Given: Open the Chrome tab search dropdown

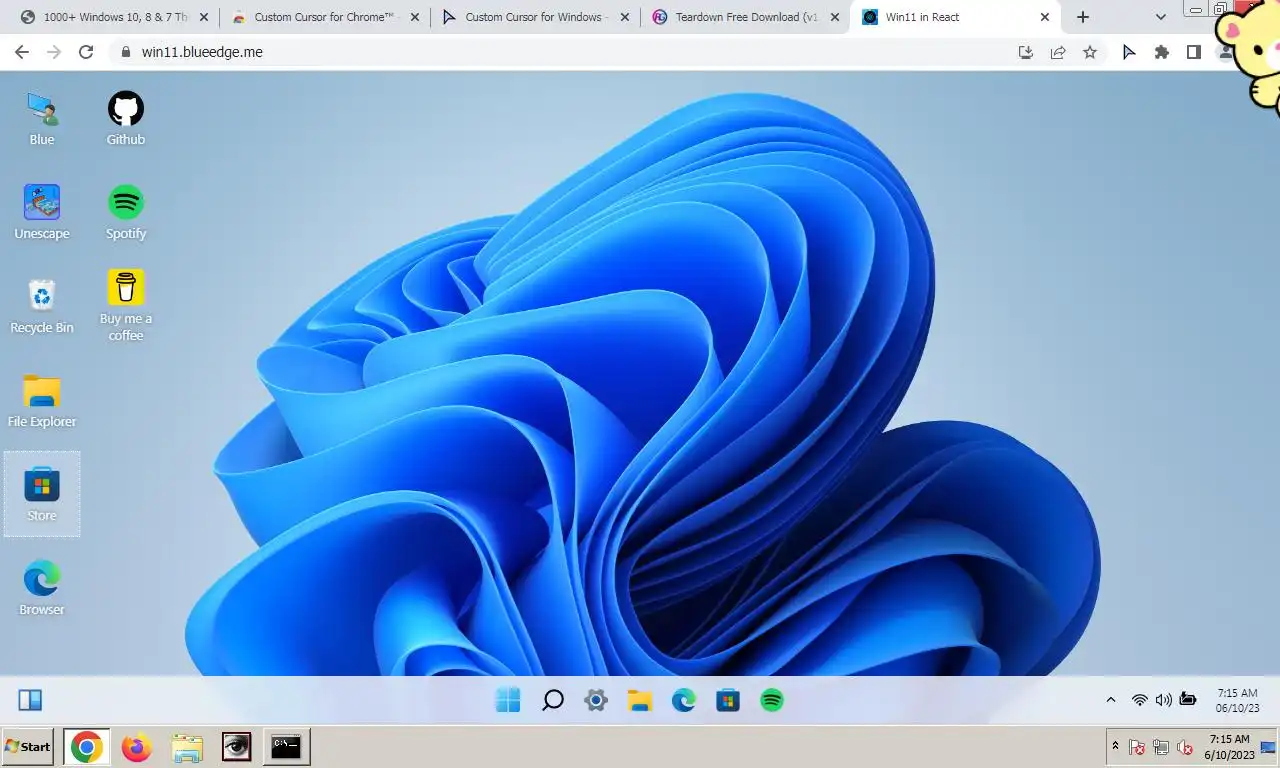Looking at the screenshot, I should point(1161,17).
